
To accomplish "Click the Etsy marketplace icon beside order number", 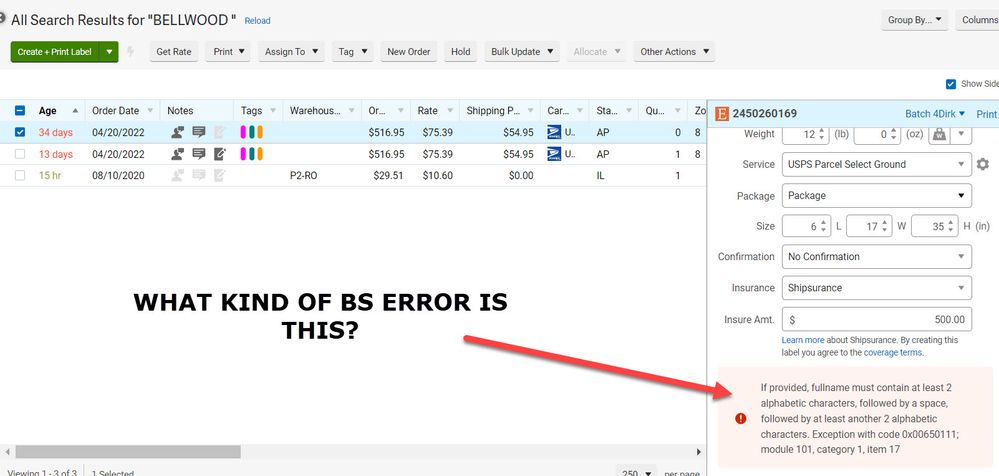I will coord(723,114).
